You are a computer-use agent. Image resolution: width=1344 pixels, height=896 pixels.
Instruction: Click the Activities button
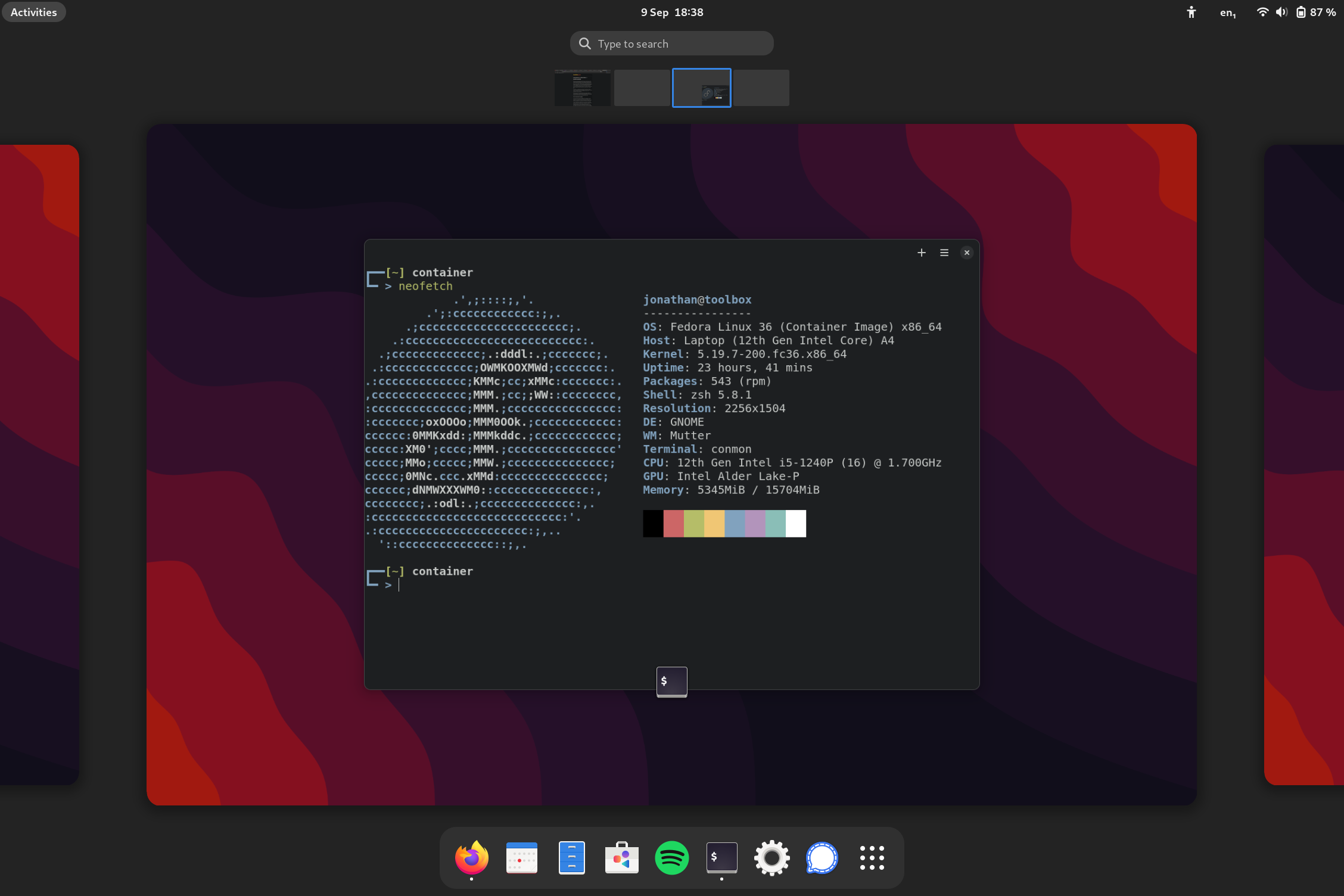[x=33, y=11]
